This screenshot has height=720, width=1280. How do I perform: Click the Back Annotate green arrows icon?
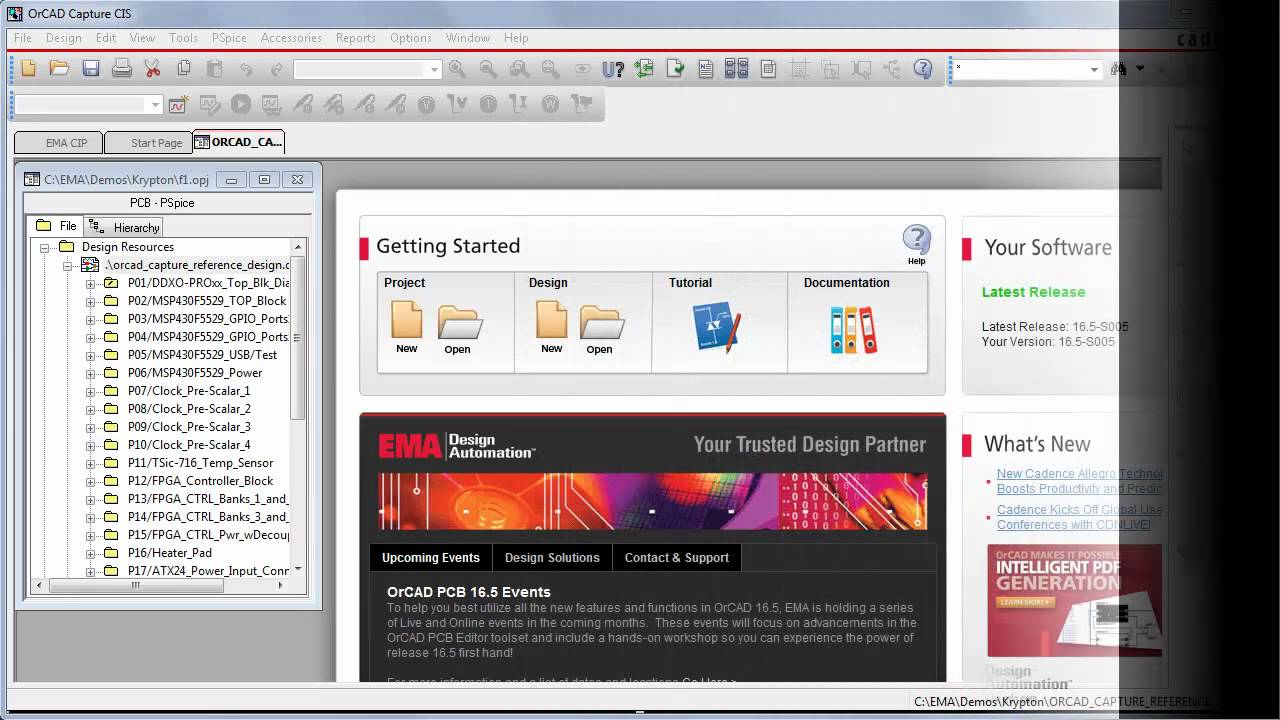[x=644, y=69]
